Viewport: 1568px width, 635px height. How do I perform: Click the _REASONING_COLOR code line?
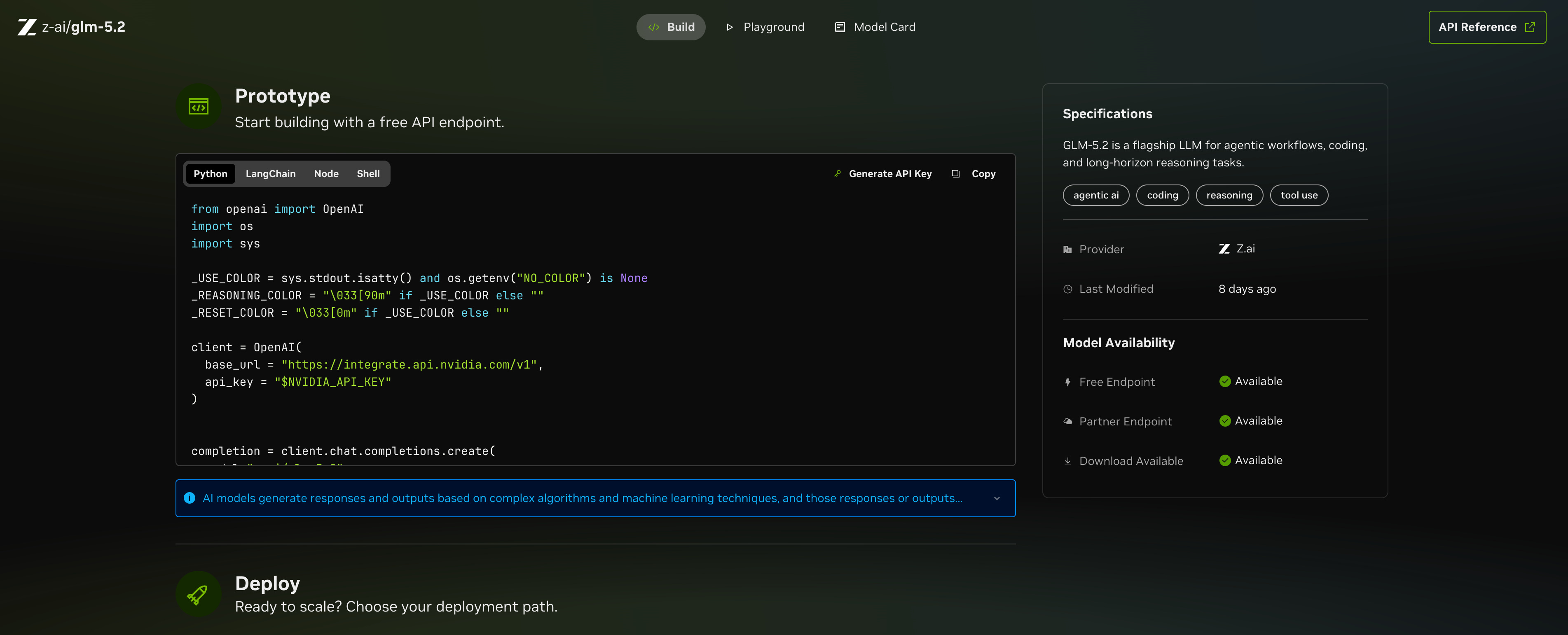click(x=367, y=296)
